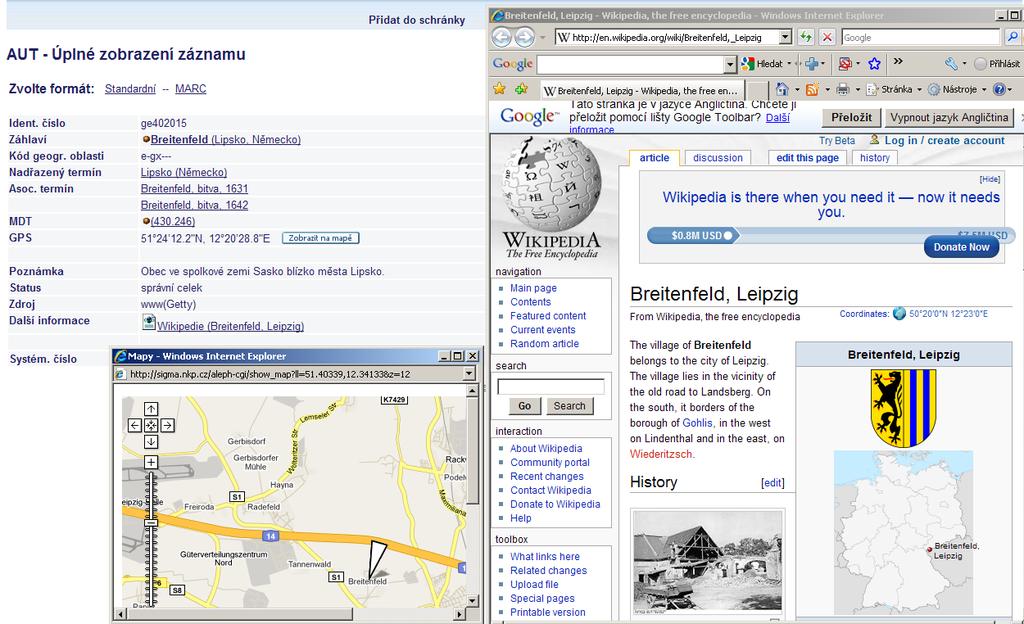The height and width of the screenshot is (624, 1024).
Task: Stop loading the Wikipedia page
Action: point(827,37)
